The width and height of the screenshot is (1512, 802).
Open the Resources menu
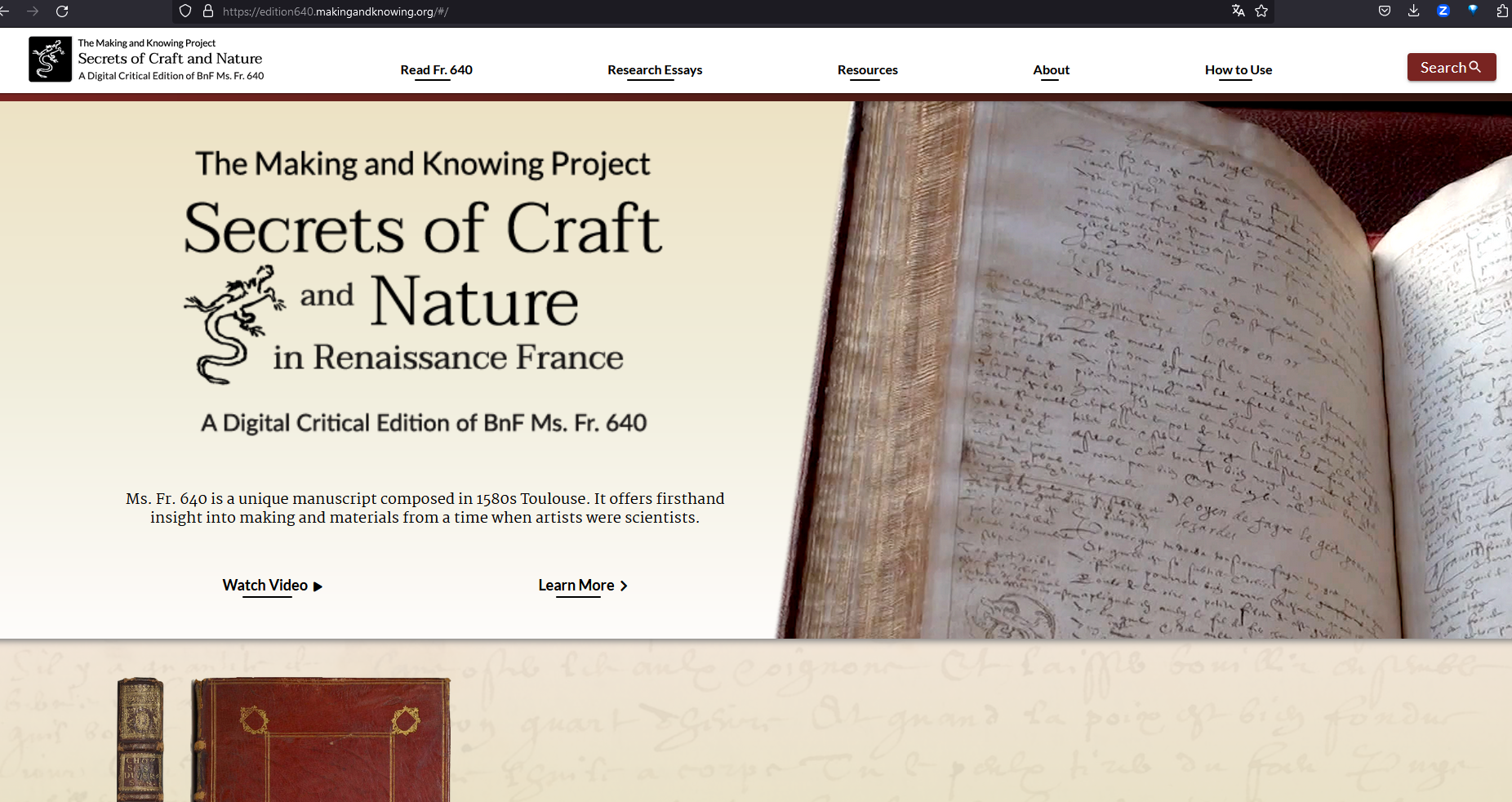867,70
